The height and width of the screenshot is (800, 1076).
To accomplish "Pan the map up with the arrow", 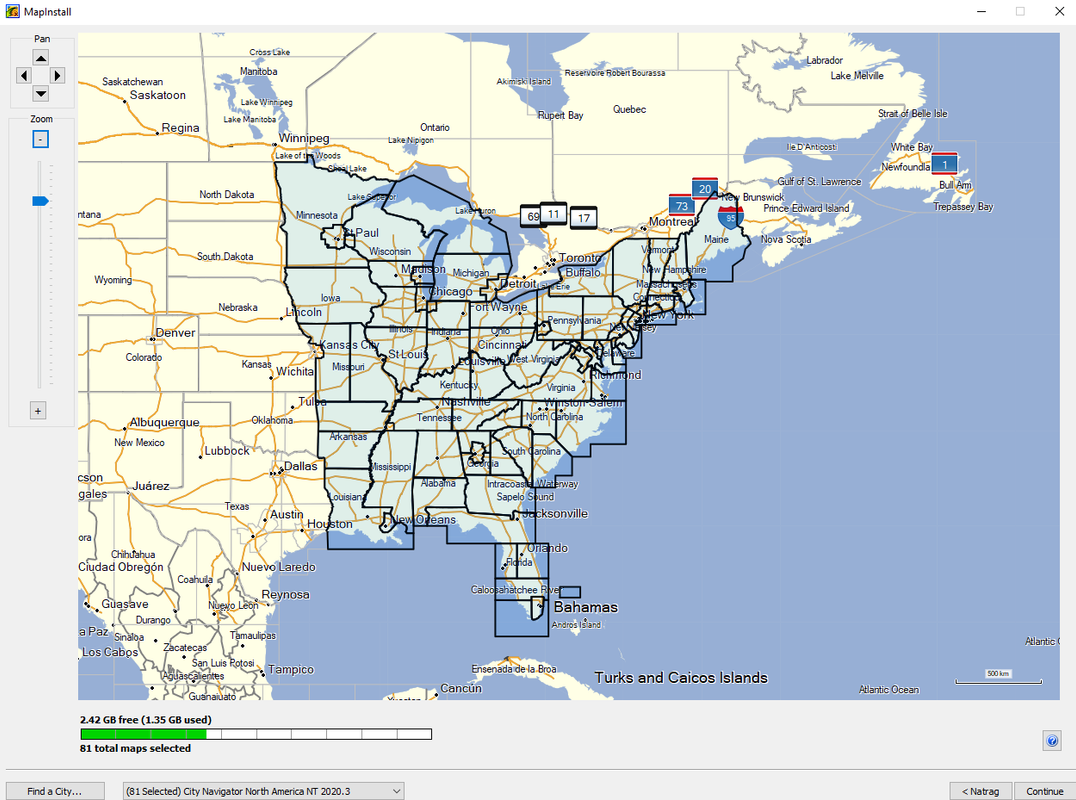I will (41, 58).
